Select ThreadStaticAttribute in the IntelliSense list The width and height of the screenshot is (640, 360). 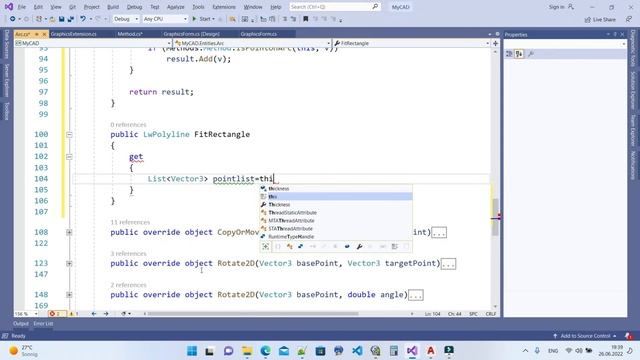[336, 213]
